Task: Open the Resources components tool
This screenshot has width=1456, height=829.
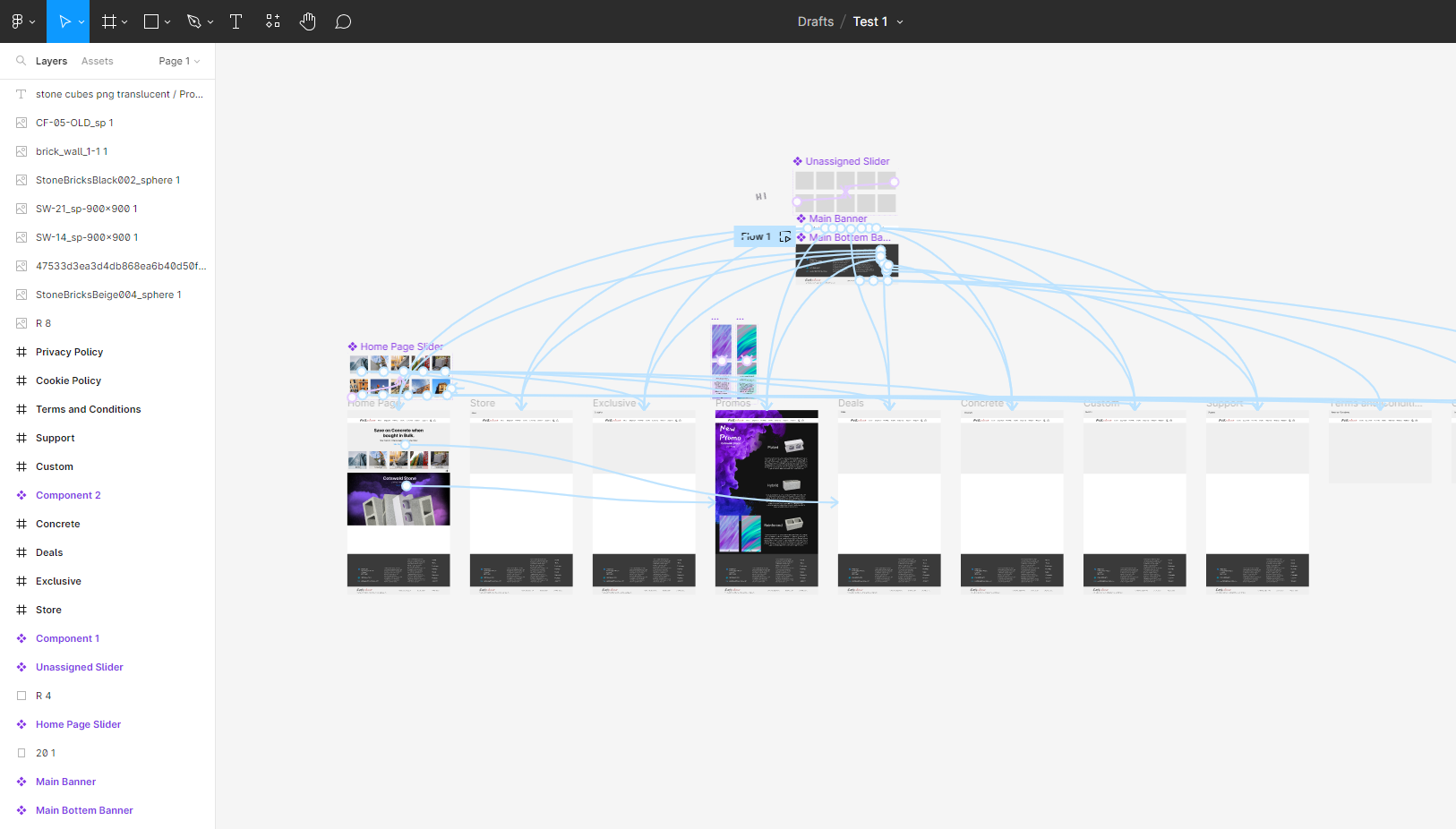Action: (x=273, y=21)
